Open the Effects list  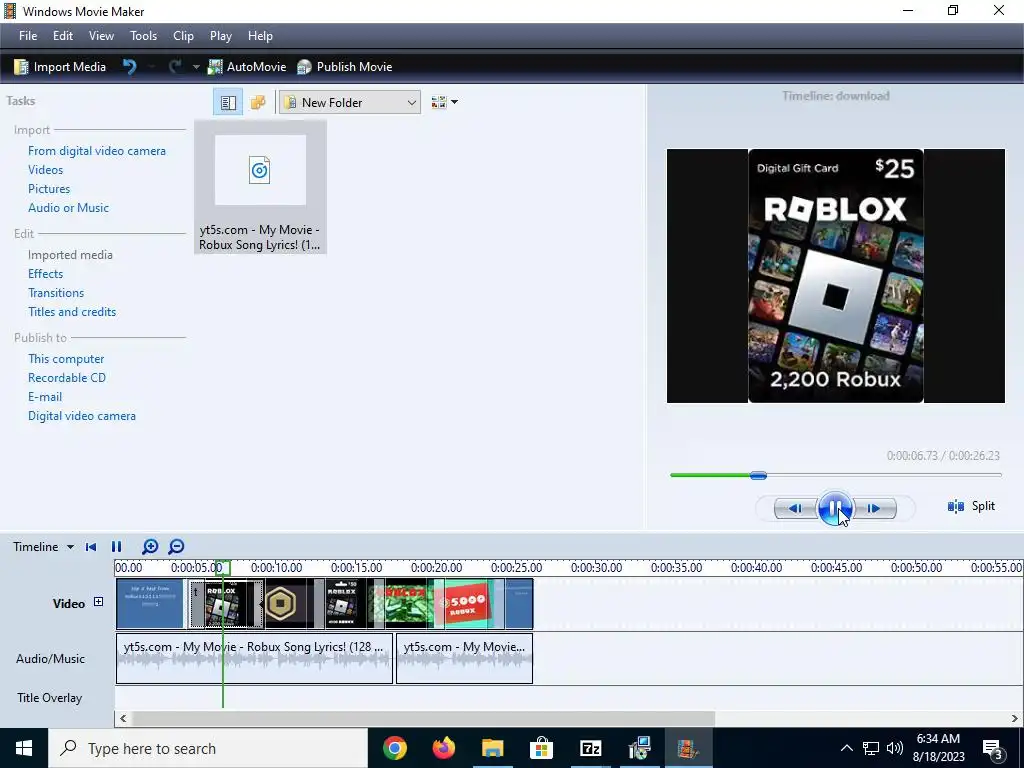pyautogui.click(x=46, y=274)
